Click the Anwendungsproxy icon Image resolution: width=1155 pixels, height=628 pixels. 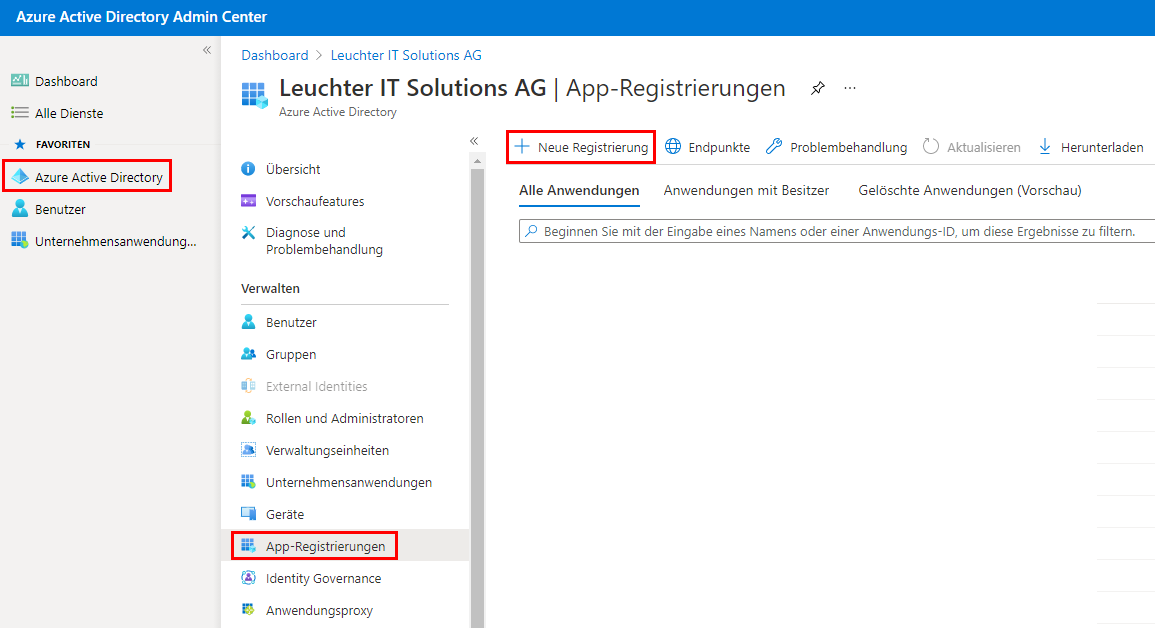(x=248, y=610)
